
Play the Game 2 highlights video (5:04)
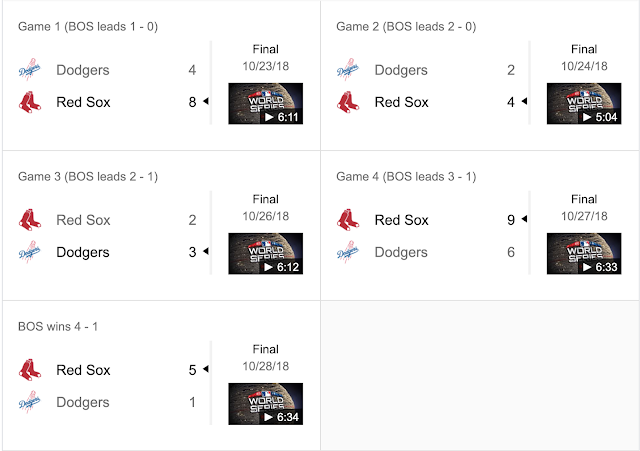tap(584, 104)
